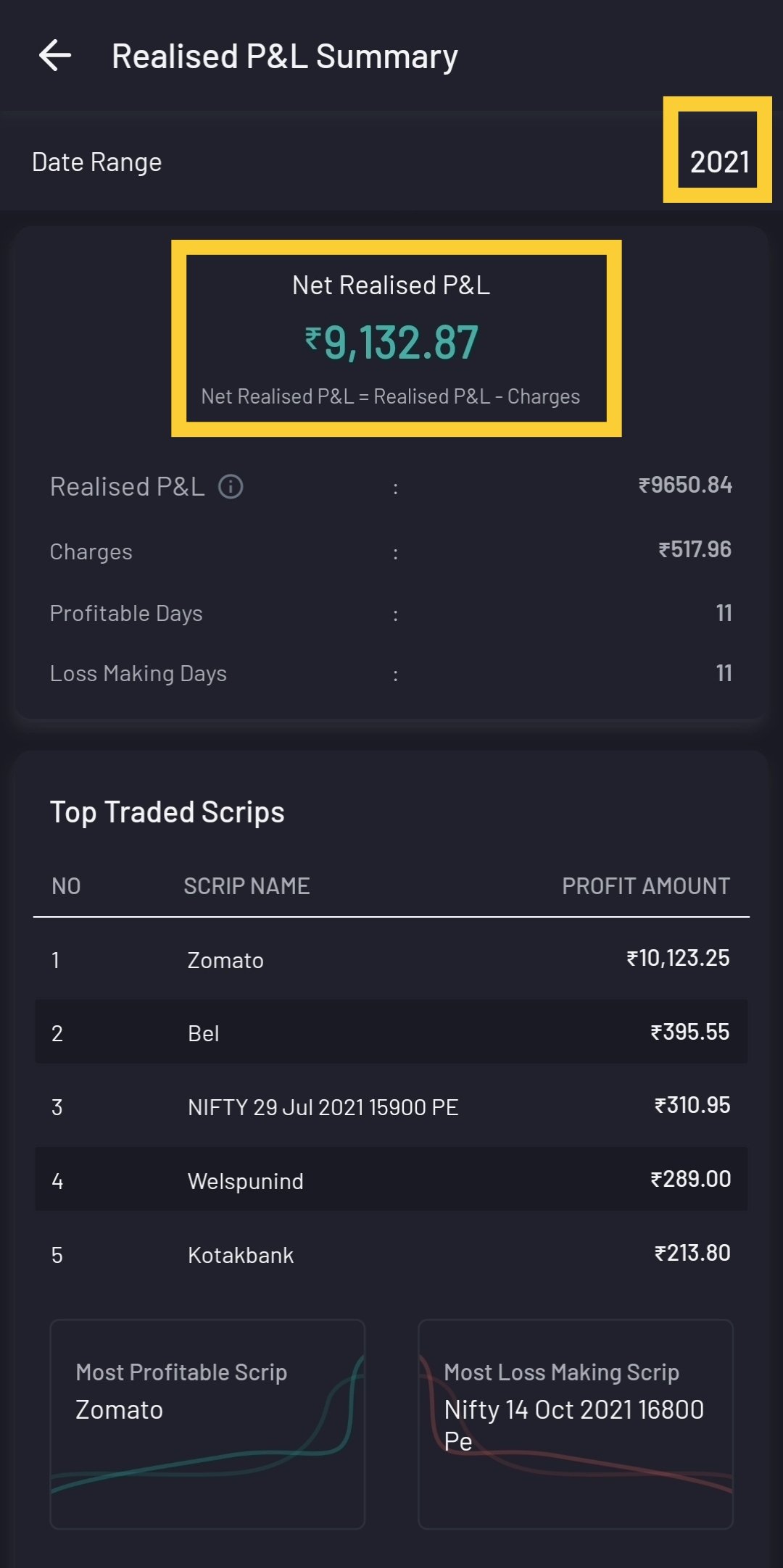Open the Most Loss Making Scrip card

[576, 1424]
